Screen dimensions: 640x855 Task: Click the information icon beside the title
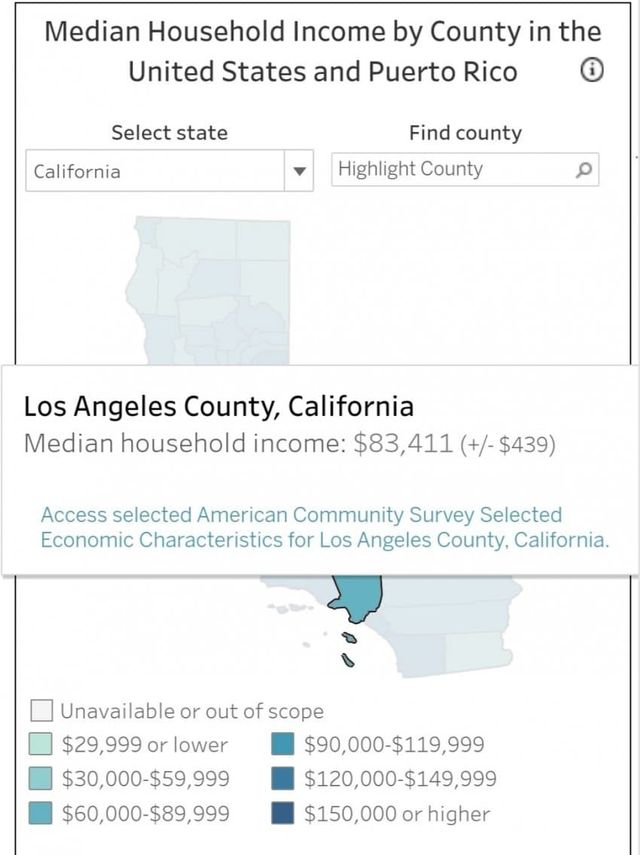pos(592,70)
